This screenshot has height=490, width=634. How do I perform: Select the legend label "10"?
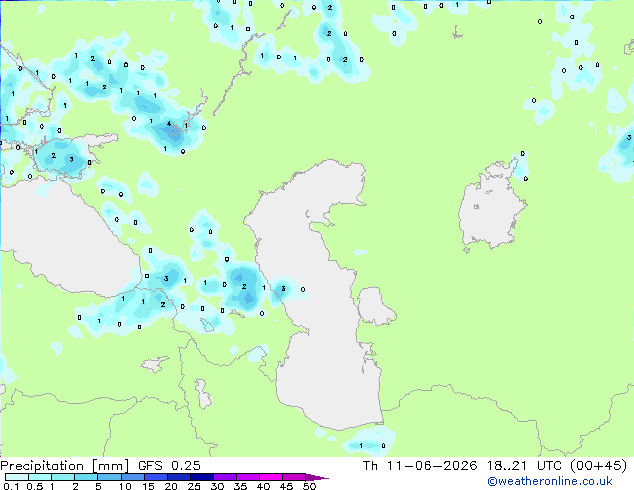tap(125, 486)
